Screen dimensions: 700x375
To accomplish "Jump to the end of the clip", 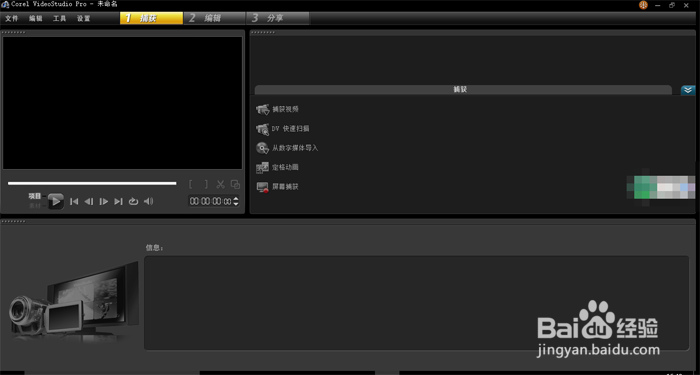I will (x=118, y=202).
